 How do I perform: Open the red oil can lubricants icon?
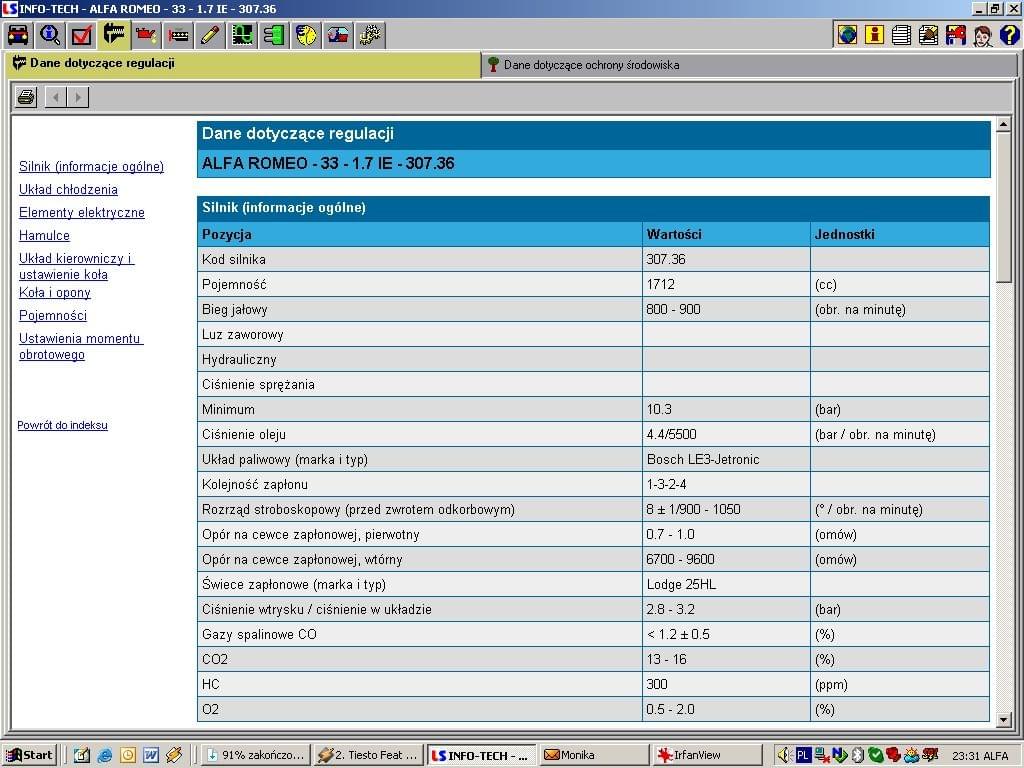pos(146,35)
